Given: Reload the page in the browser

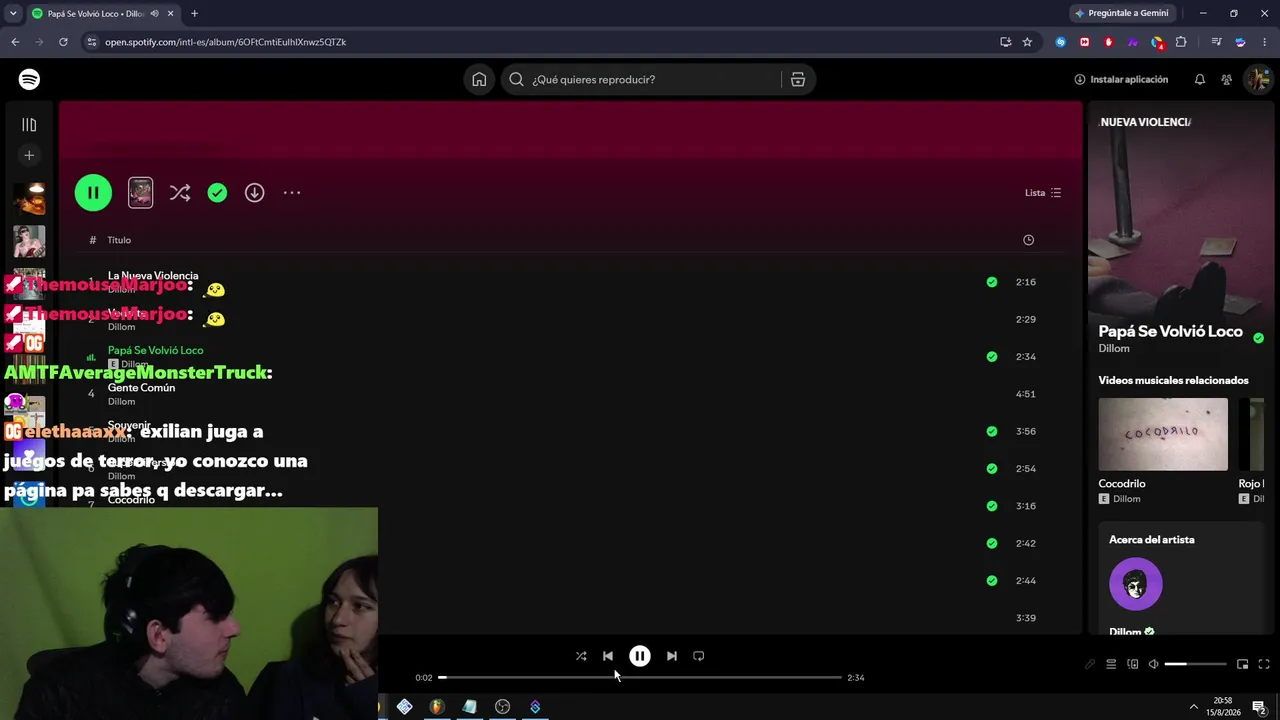Looking at the screenshot, I should point(63,42).
